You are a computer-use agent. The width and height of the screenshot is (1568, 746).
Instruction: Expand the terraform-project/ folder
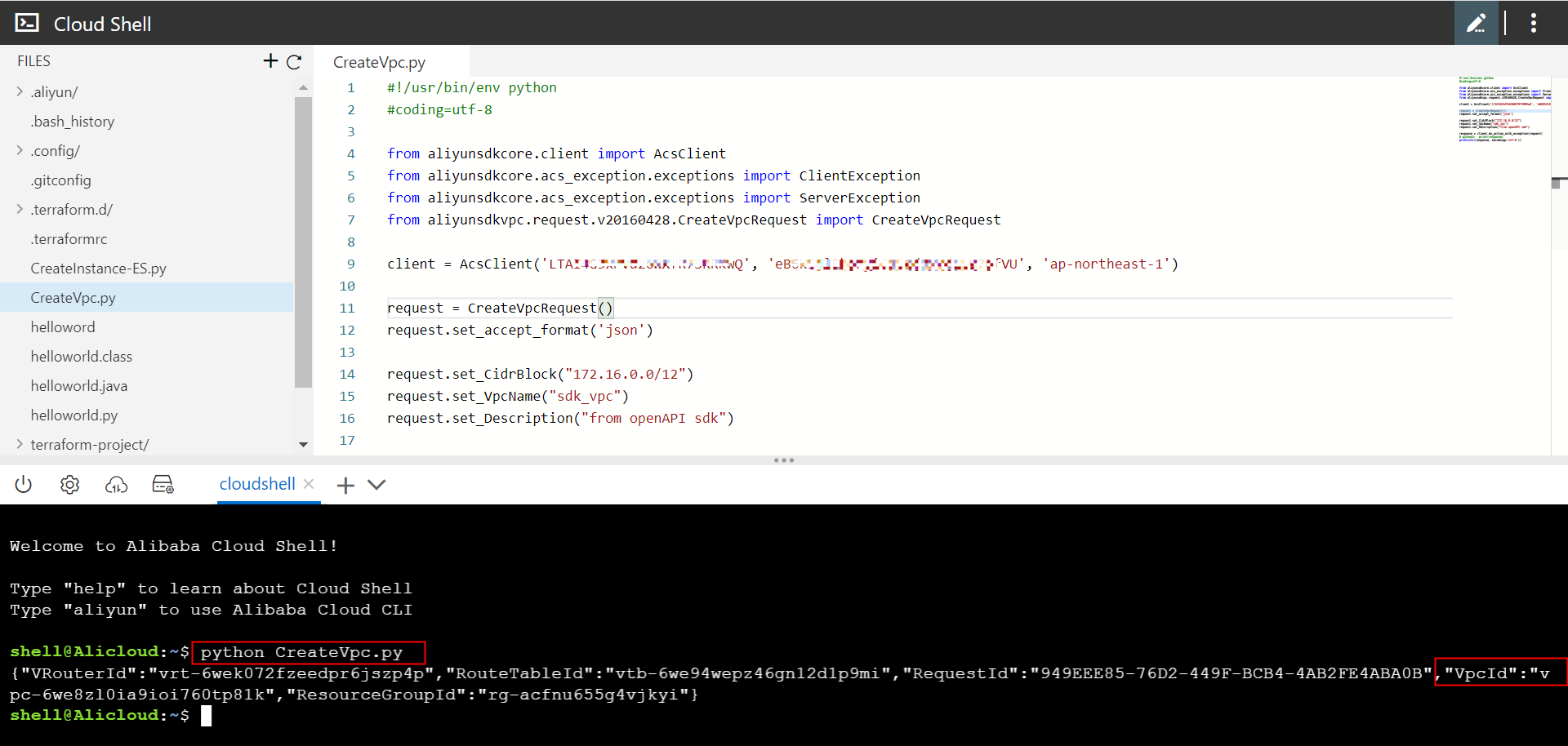(x=20, y=444)
